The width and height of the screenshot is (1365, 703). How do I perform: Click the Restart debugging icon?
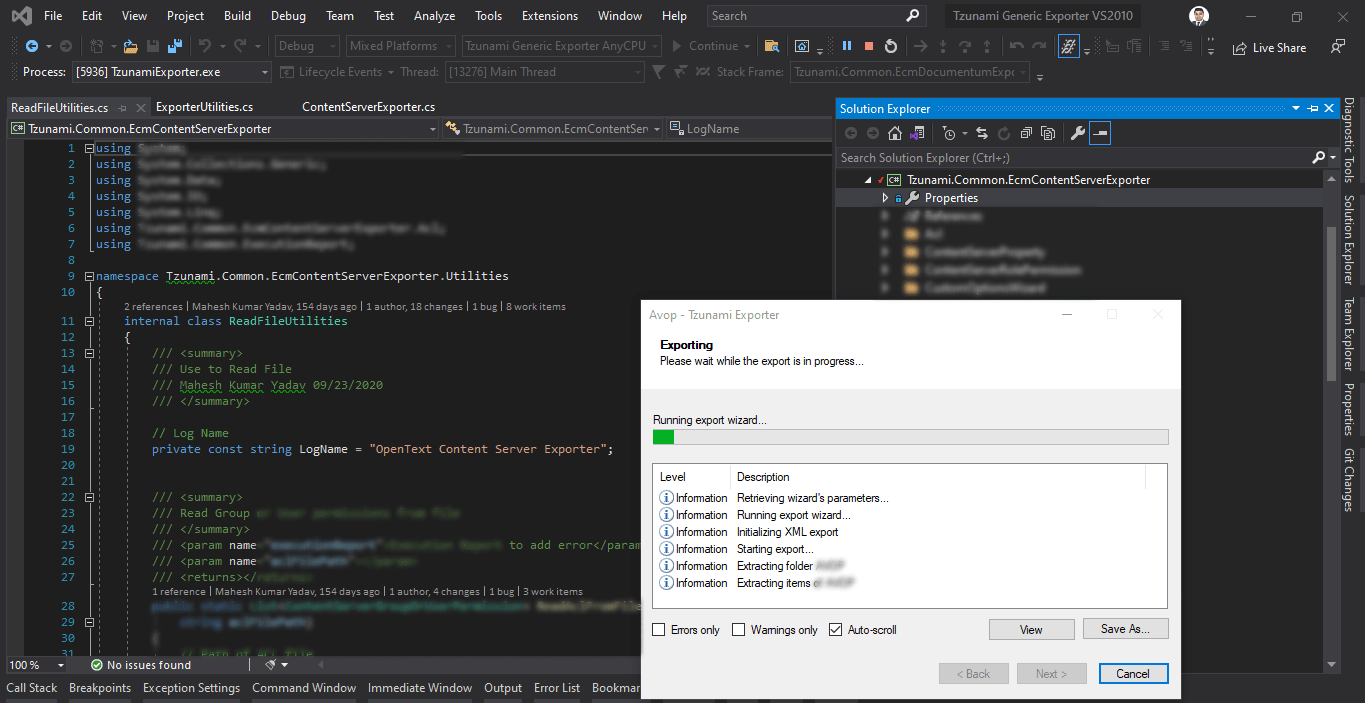890,46
